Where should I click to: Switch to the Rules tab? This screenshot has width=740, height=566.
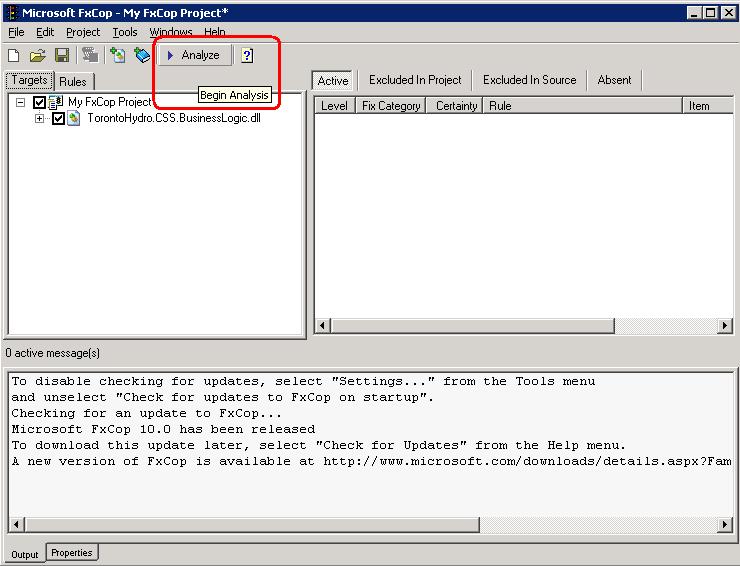point(74,82)
